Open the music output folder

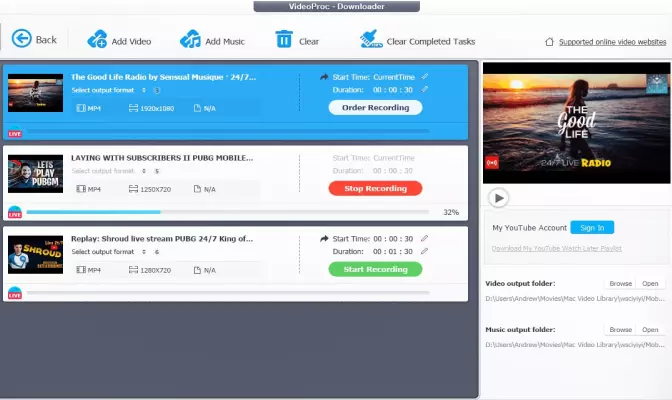[x=650, y=330]
